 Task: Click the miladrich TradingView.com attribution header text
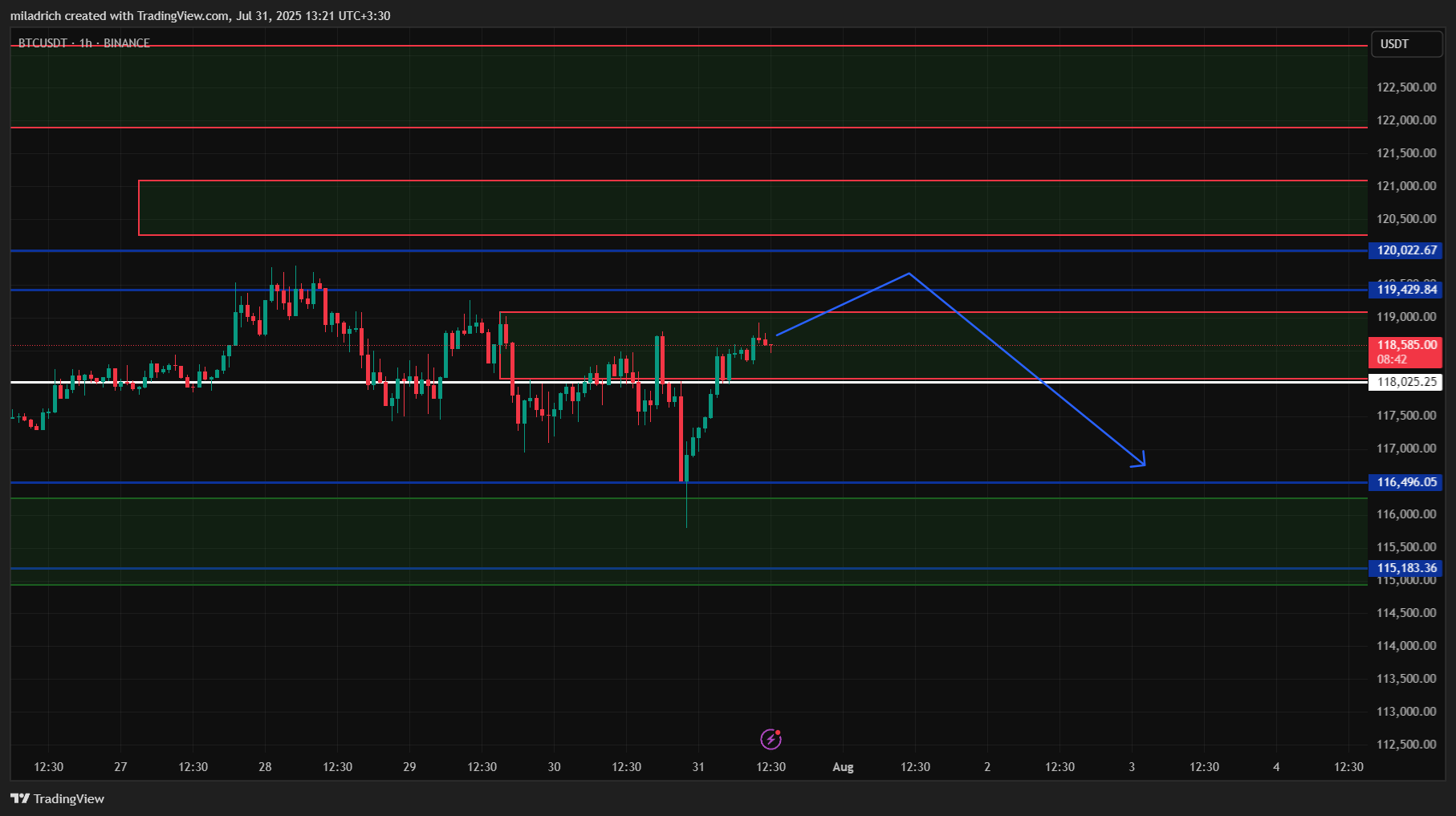click(201, 16)
